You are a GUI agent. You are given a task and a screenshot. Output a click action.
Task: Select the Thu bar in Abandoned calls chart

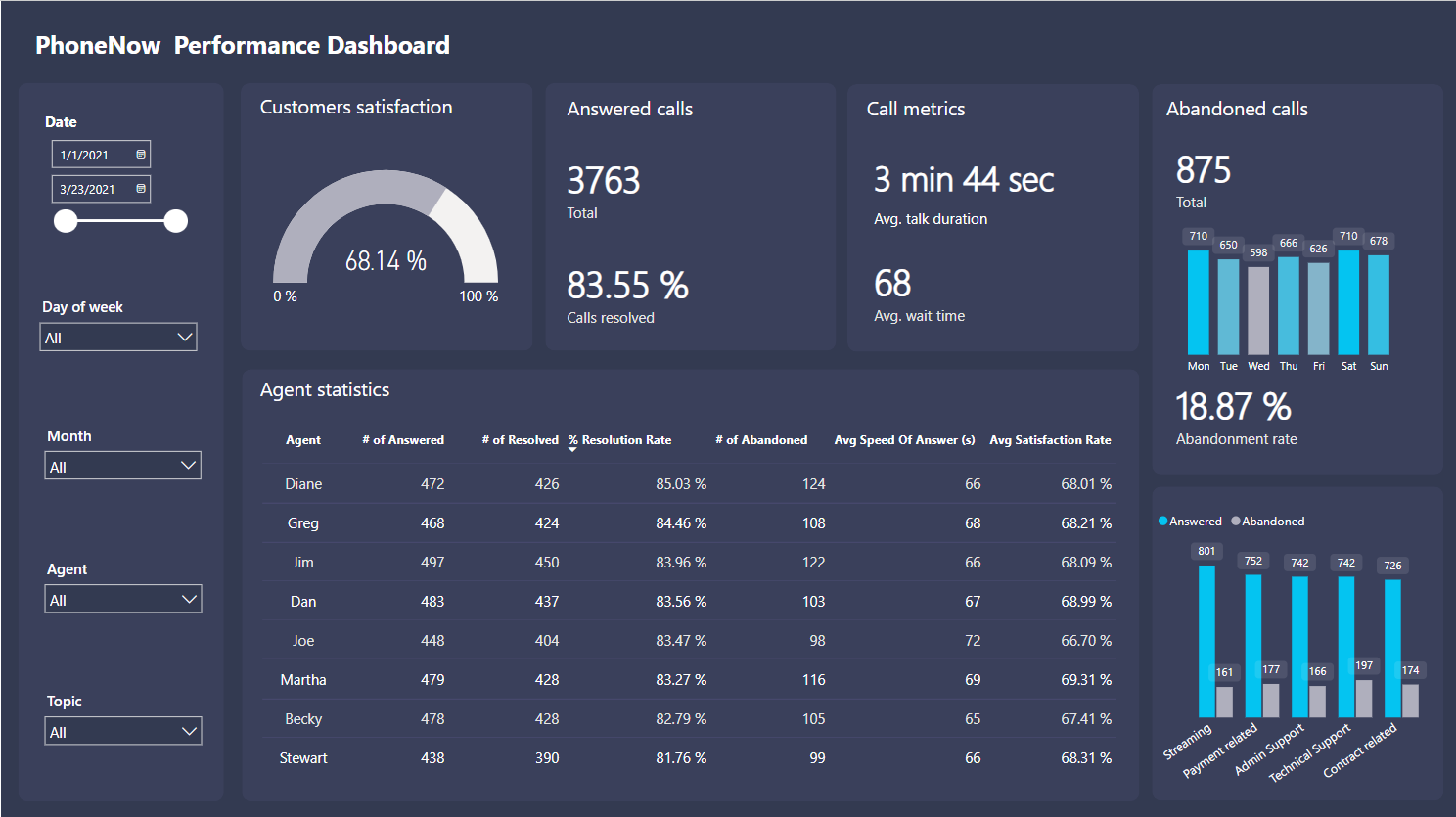coord(1289,305)
